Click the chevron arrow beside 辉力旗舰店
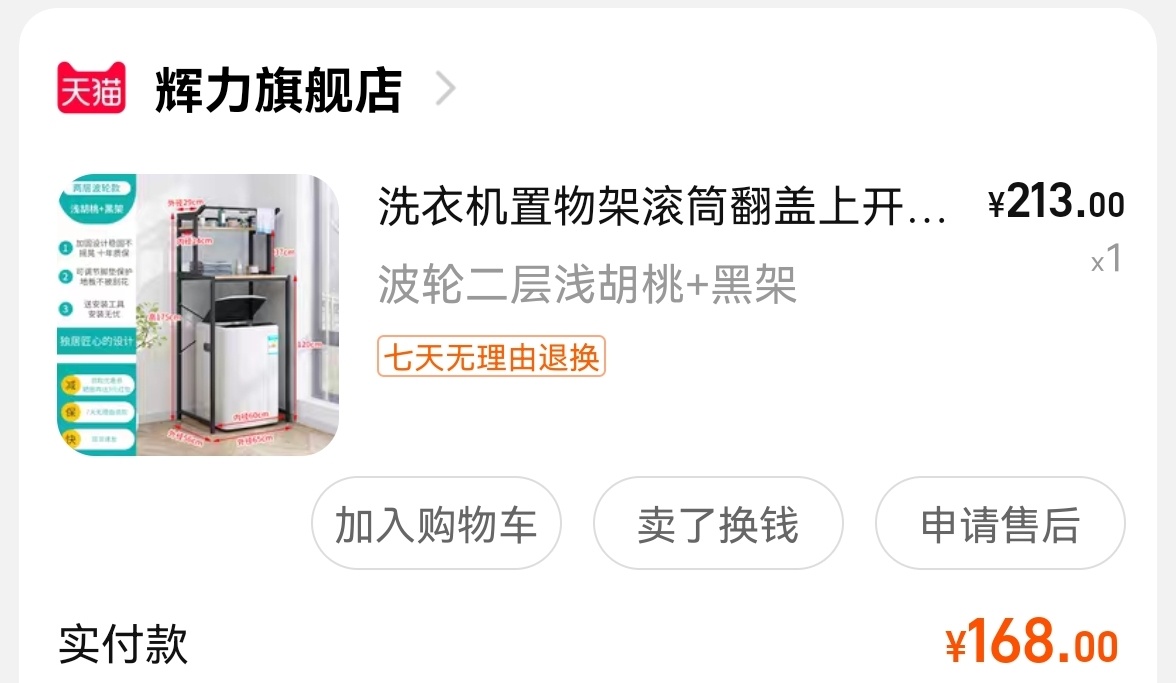This screenshot has height=683, width=1176. pyautogui.click(x=446, y=88)
